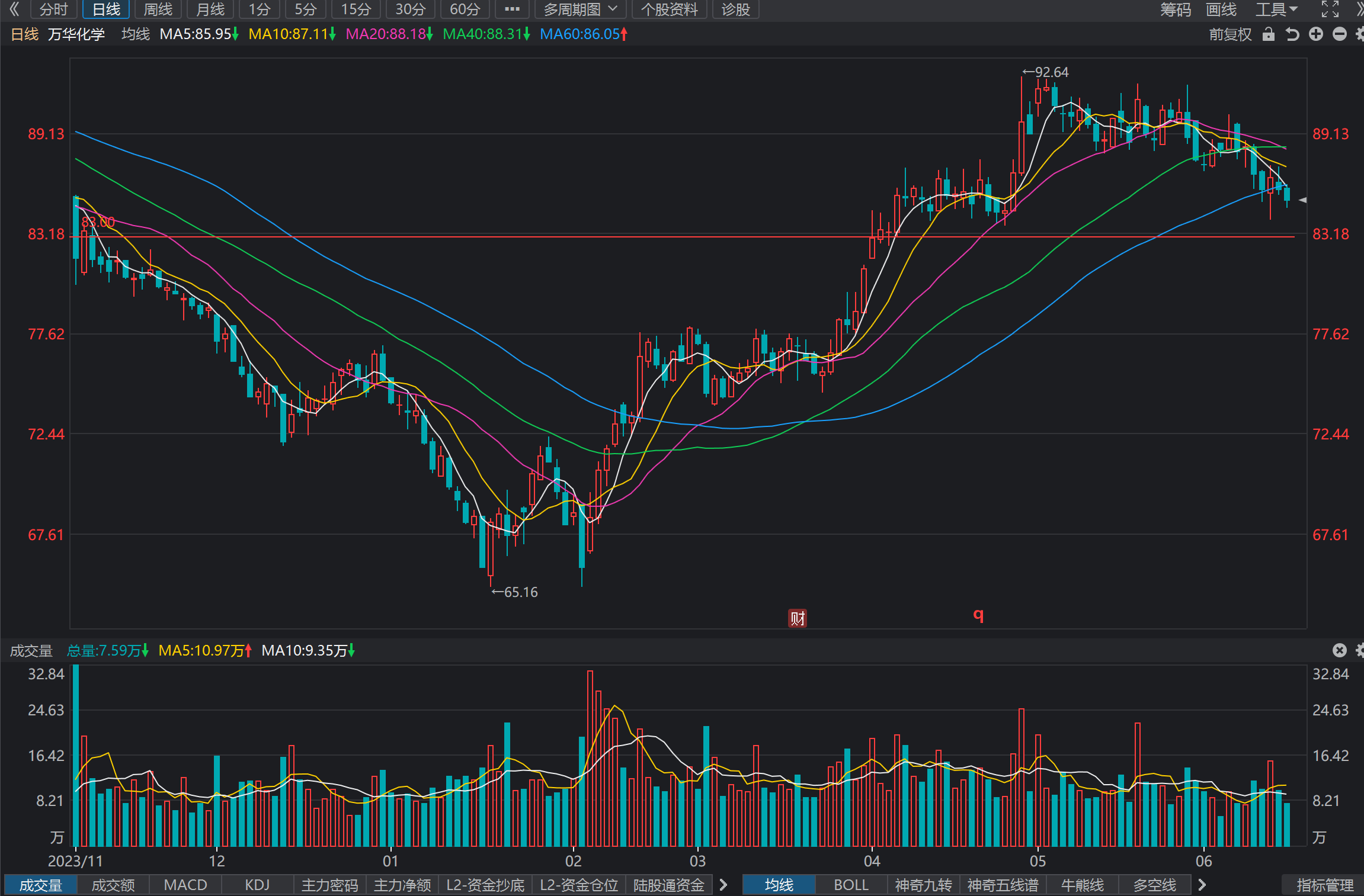Select the 30分 period button
The image size is (1364, 896).
point(410,9)
